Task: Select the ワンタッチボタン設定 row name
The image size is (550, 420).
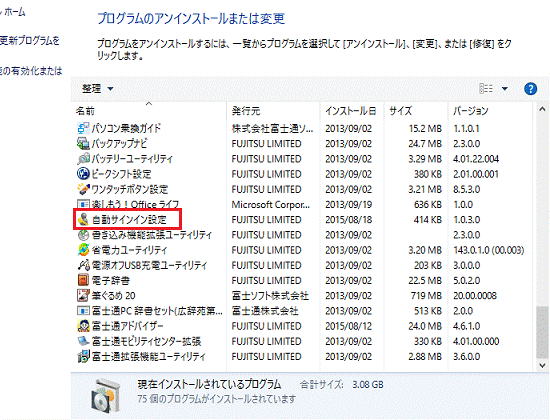Action: [130, 189]
